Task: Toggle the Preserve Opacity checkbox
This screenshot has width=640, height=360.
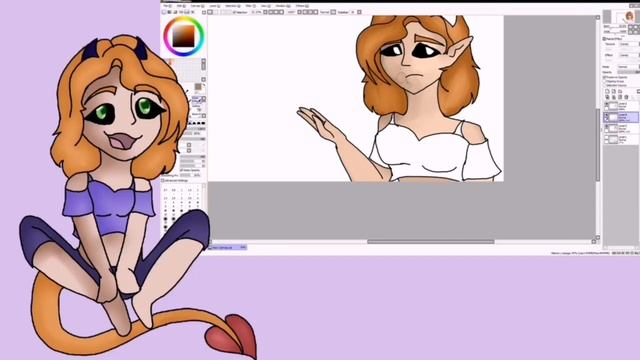Action: pyautogui.click(x=604, y=77)
